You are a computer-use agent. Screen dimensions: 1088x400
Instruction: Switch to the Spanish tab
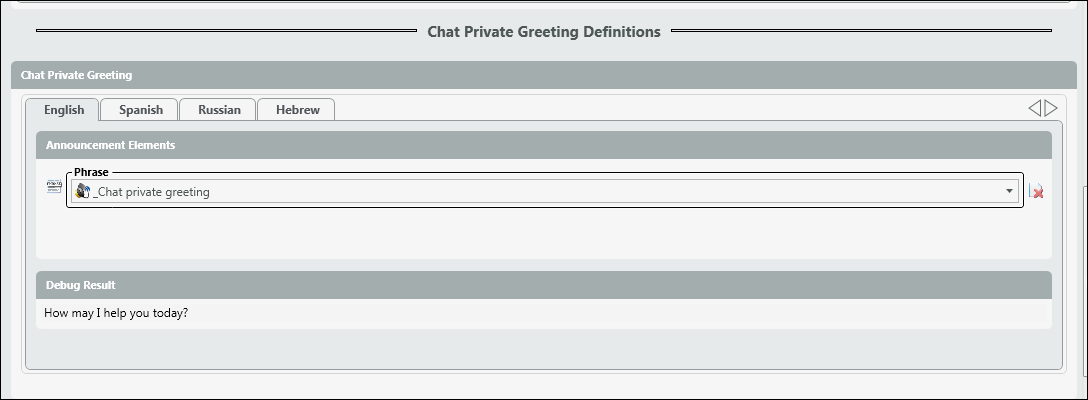pos(140,110)
